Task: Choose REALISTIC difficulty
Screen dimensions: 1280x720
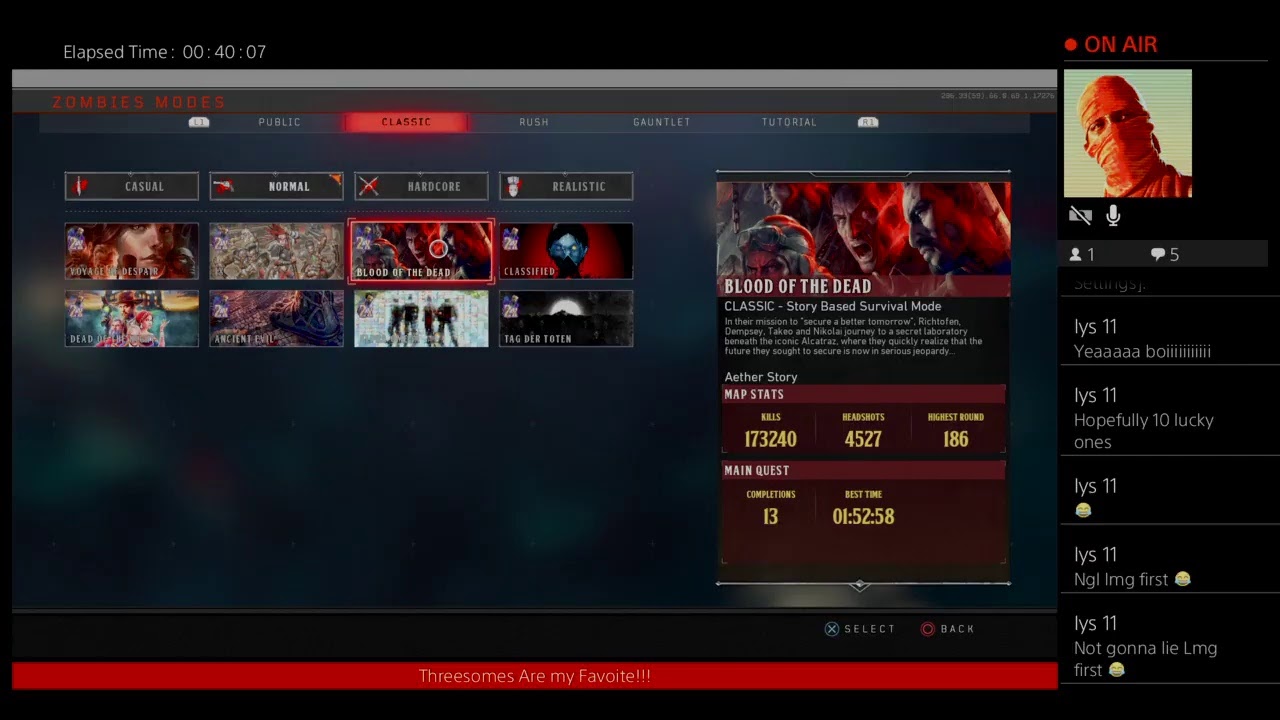Action: point(566,186)
